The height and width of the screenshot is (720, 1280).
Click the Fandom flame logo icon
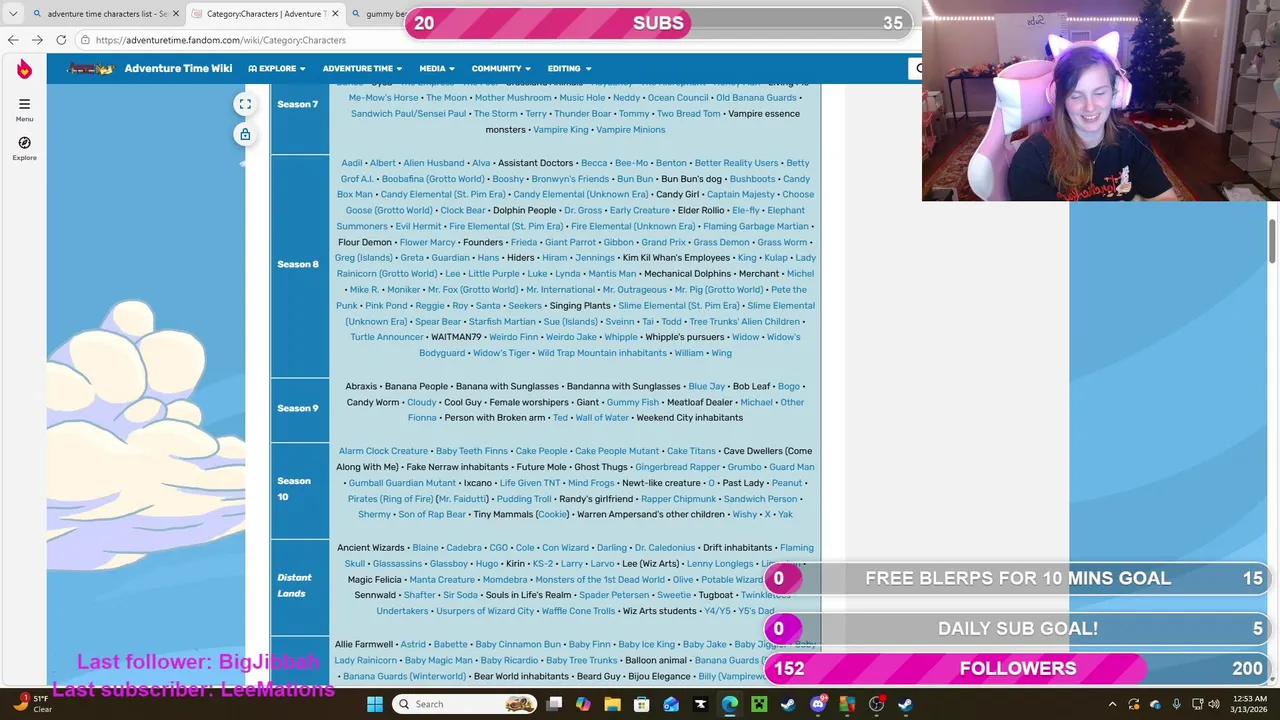pyautogui.click(x=24, y=68)
